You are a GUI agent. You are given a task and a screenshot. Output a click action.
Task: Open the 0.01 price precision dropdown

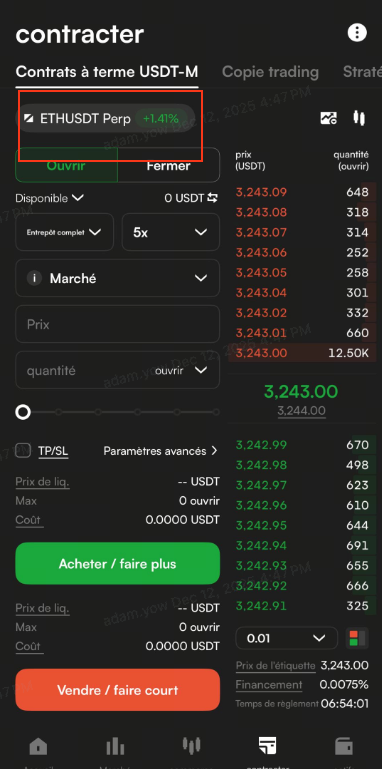pos(287,639)
